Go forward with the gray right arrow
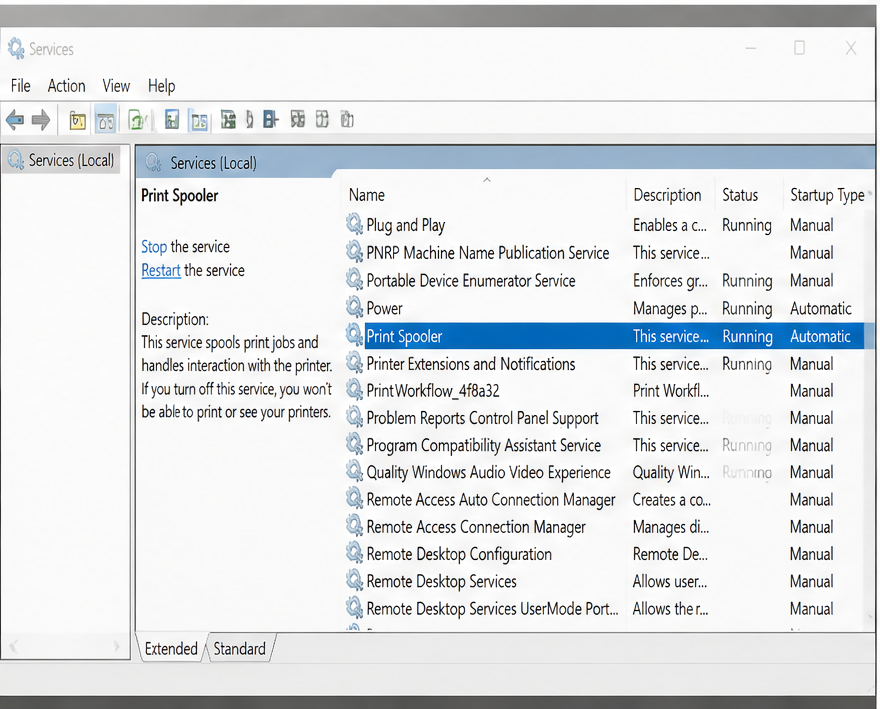This screenshot has width=880, height=709. pos(41,120)
